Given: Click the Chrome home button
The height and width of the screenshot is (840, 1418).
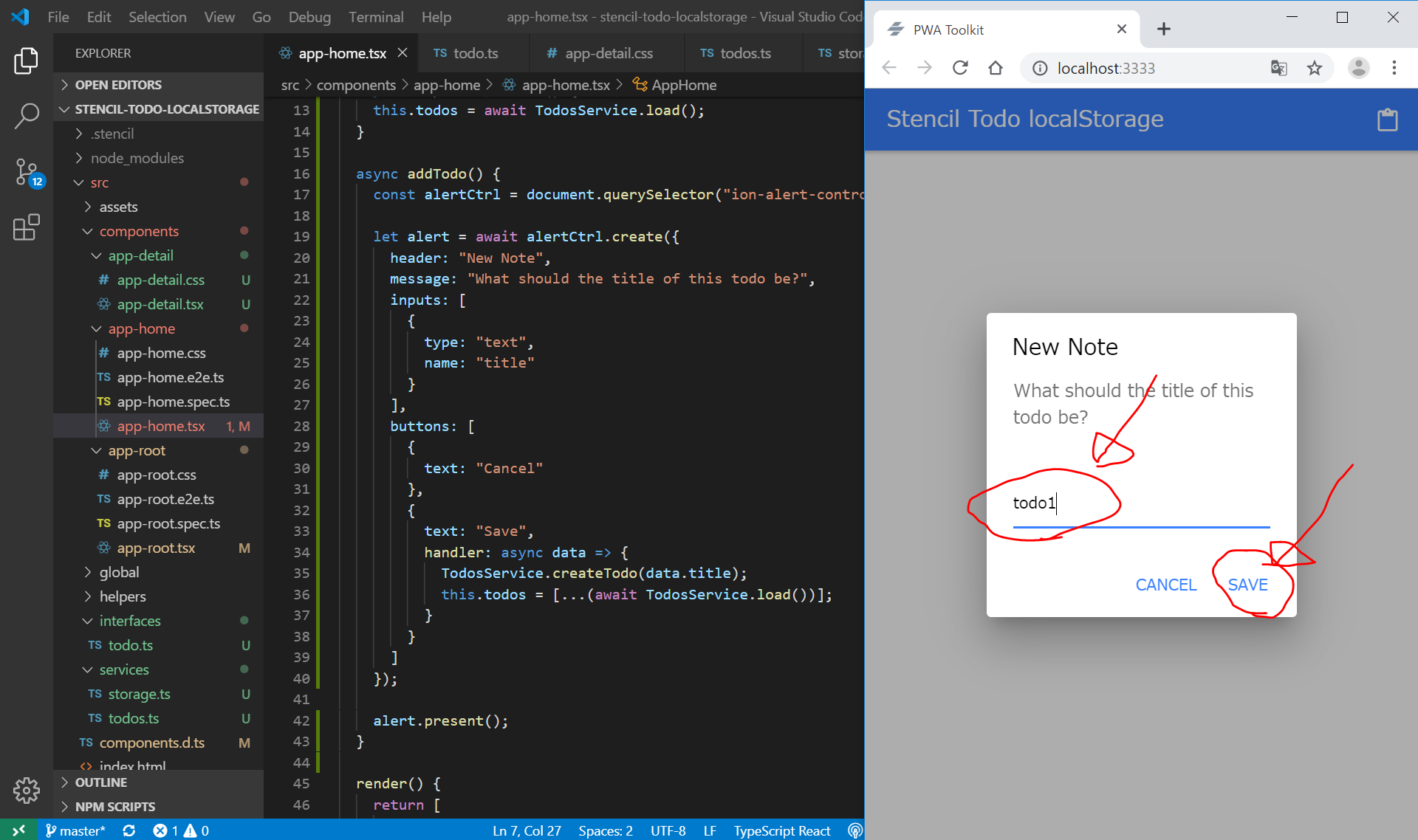Looking at the screenshot, I should point(996,68).
